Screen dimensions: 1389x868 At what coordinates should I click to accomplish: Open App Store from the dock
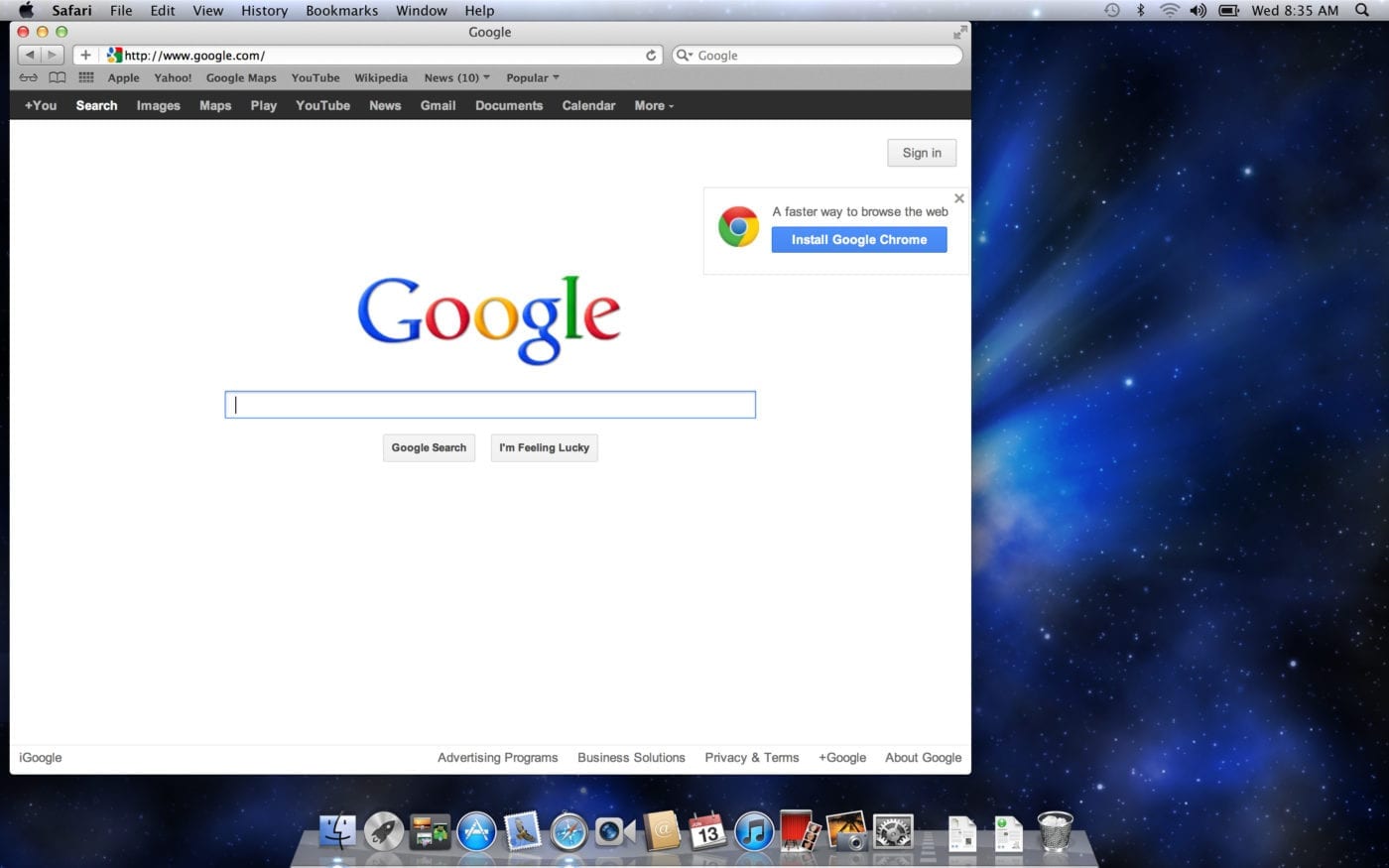pyautogui.click(x=476, y=831)
